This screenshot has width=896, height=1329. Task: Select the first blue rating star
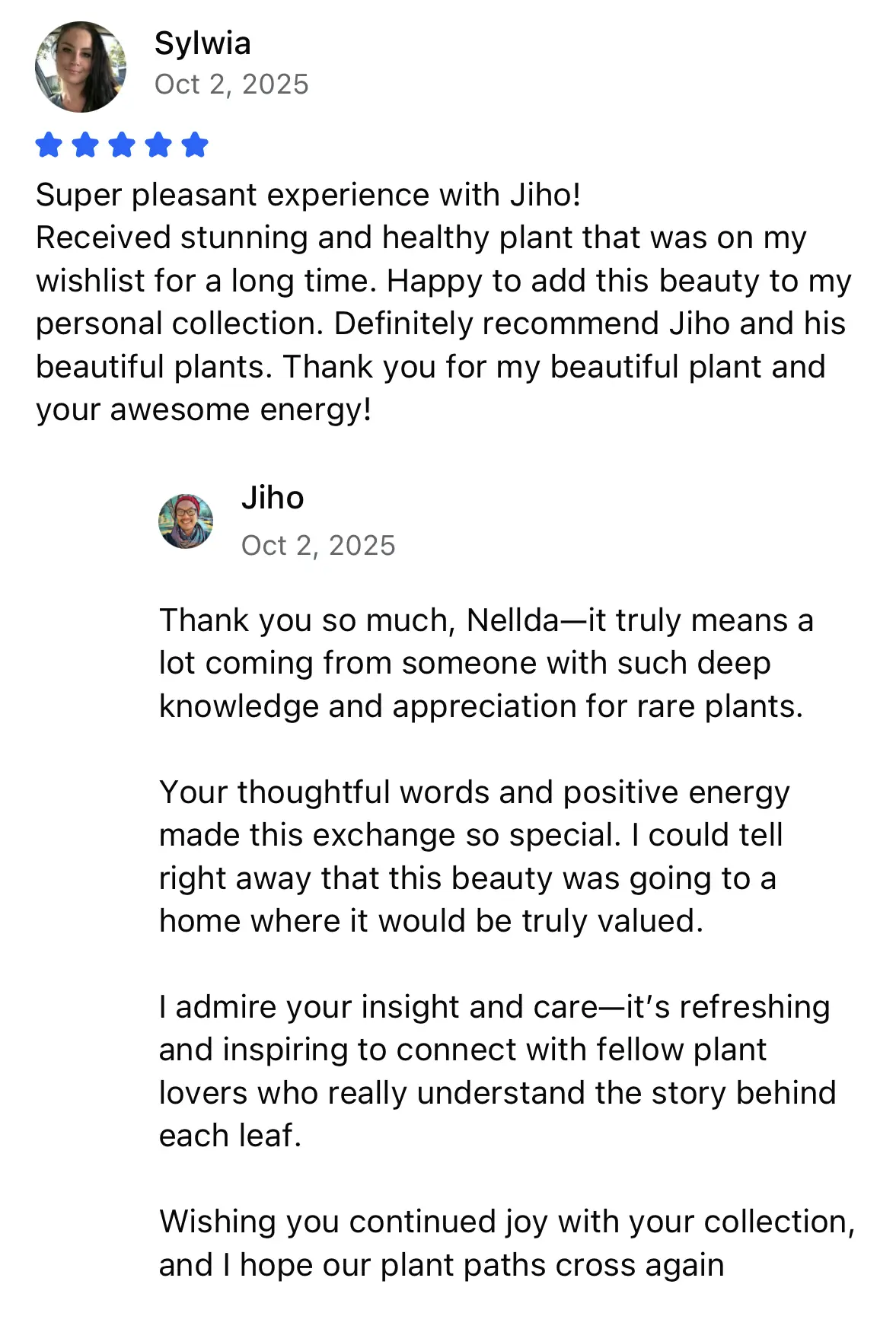click(x=49, y=145)
